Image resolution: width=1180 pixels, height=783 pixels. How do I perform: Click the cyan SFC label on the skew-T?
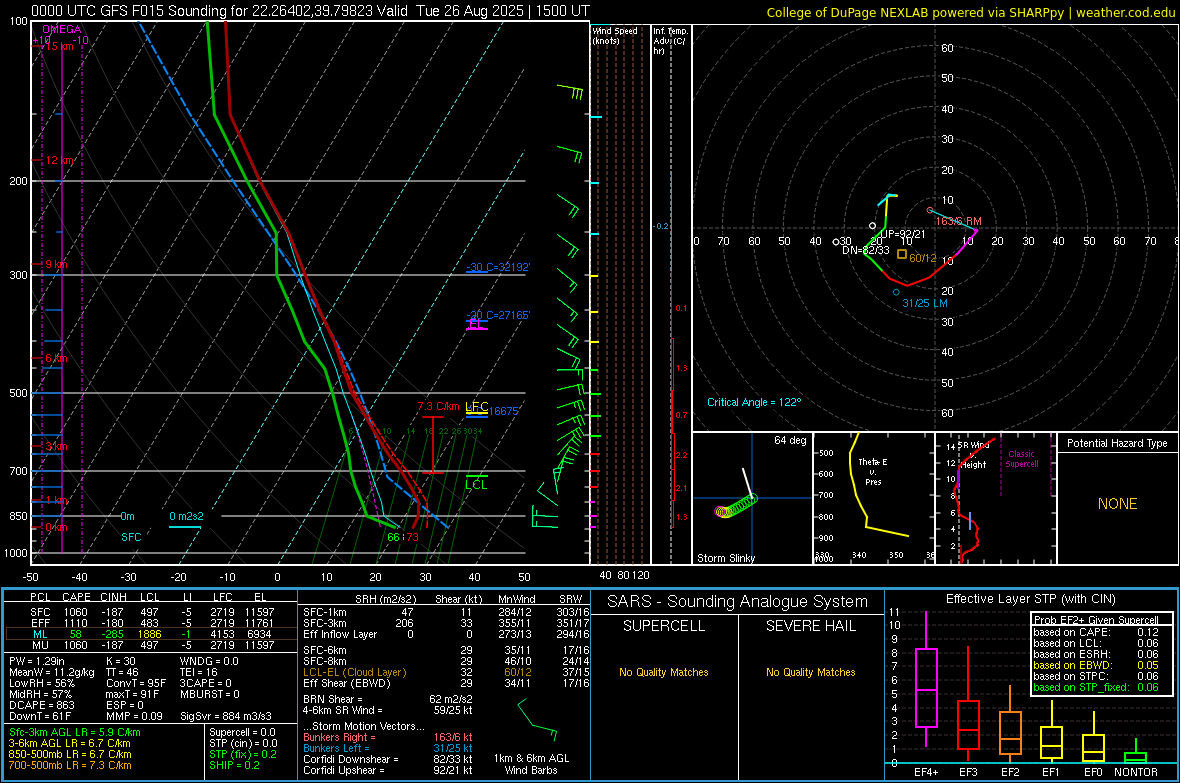coord(131,537)
